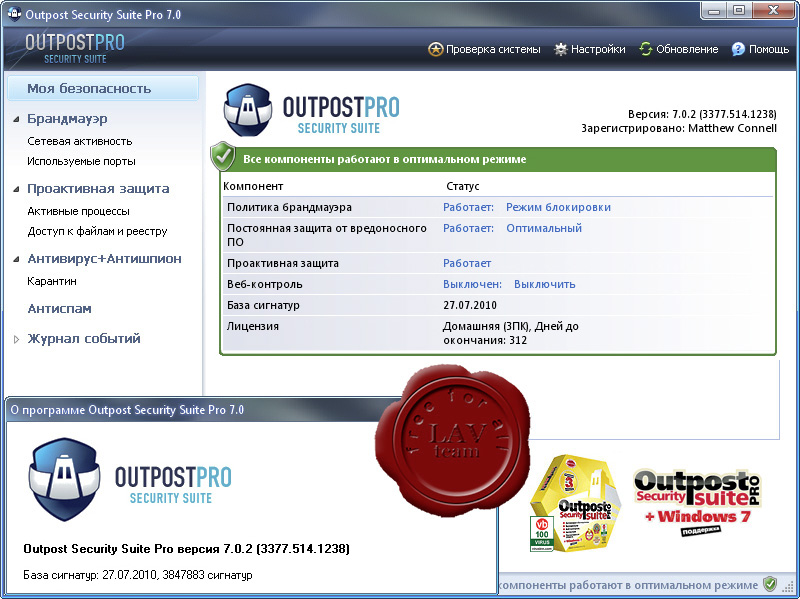Click Оптимальный link
This screenshot has height=599, width=800.
click(x=544, y=228)
